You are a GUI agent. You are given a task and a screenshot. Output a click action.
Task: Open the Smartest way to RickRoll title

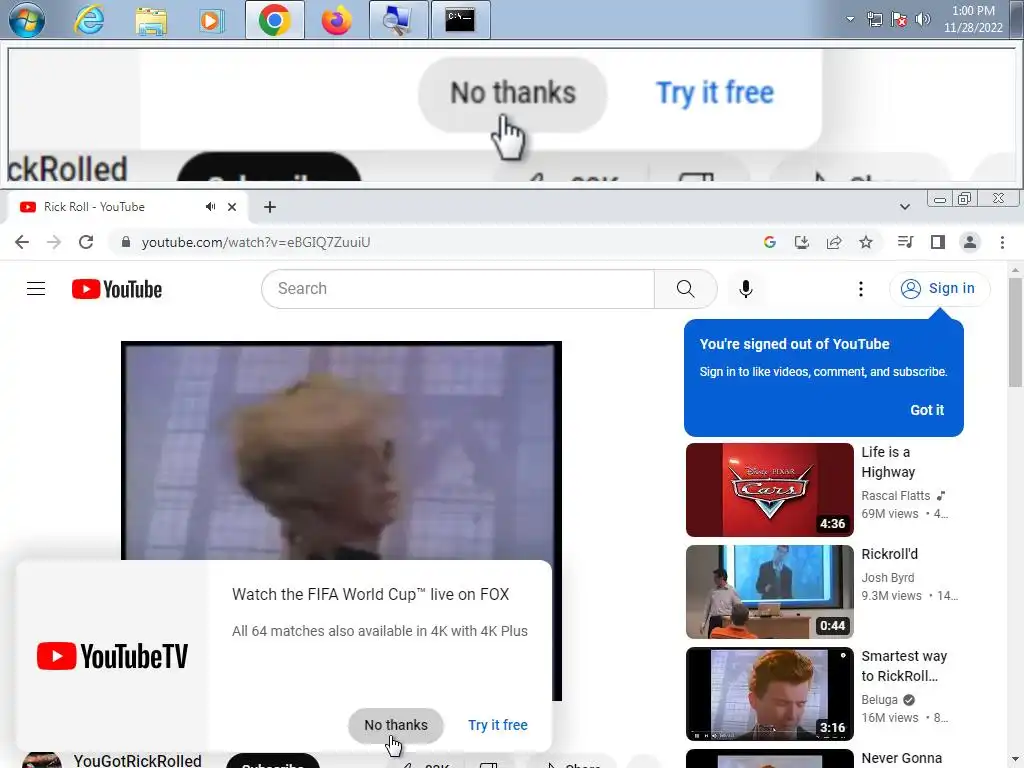point(904,665)
